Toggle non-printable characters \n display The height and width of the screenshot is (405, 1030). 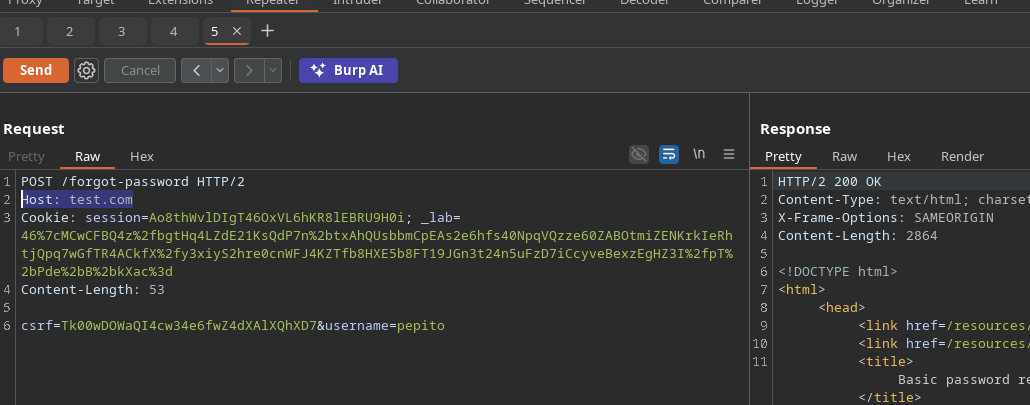pyautogui.click(x=699, y=154)
